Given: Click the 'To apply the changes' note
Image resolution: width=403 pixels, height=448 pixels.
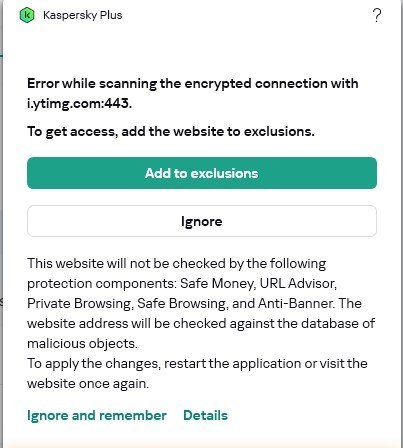Looking at the screenshot, I should 197,373.
